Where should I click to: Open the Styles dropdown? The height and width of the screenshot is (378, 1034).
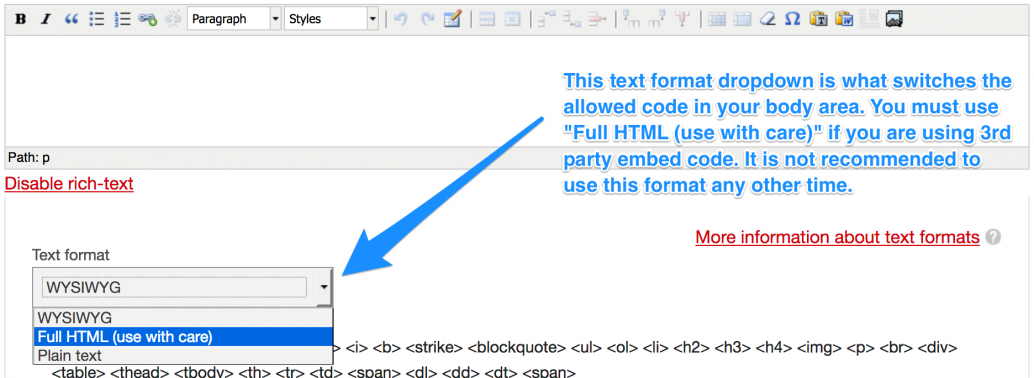click(332, 19)
